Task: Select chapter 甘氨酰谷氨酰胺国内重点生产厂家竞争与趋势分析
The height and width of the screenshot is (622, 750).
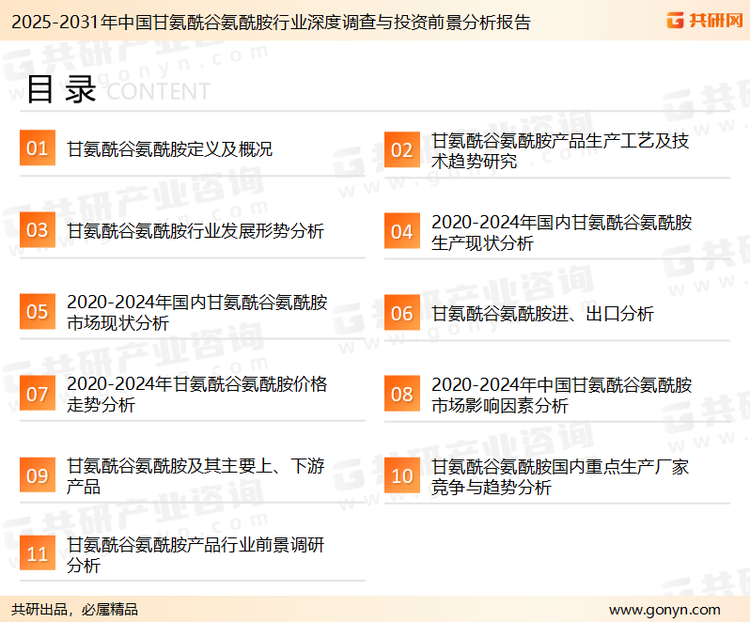Action: tap(560, 477)
